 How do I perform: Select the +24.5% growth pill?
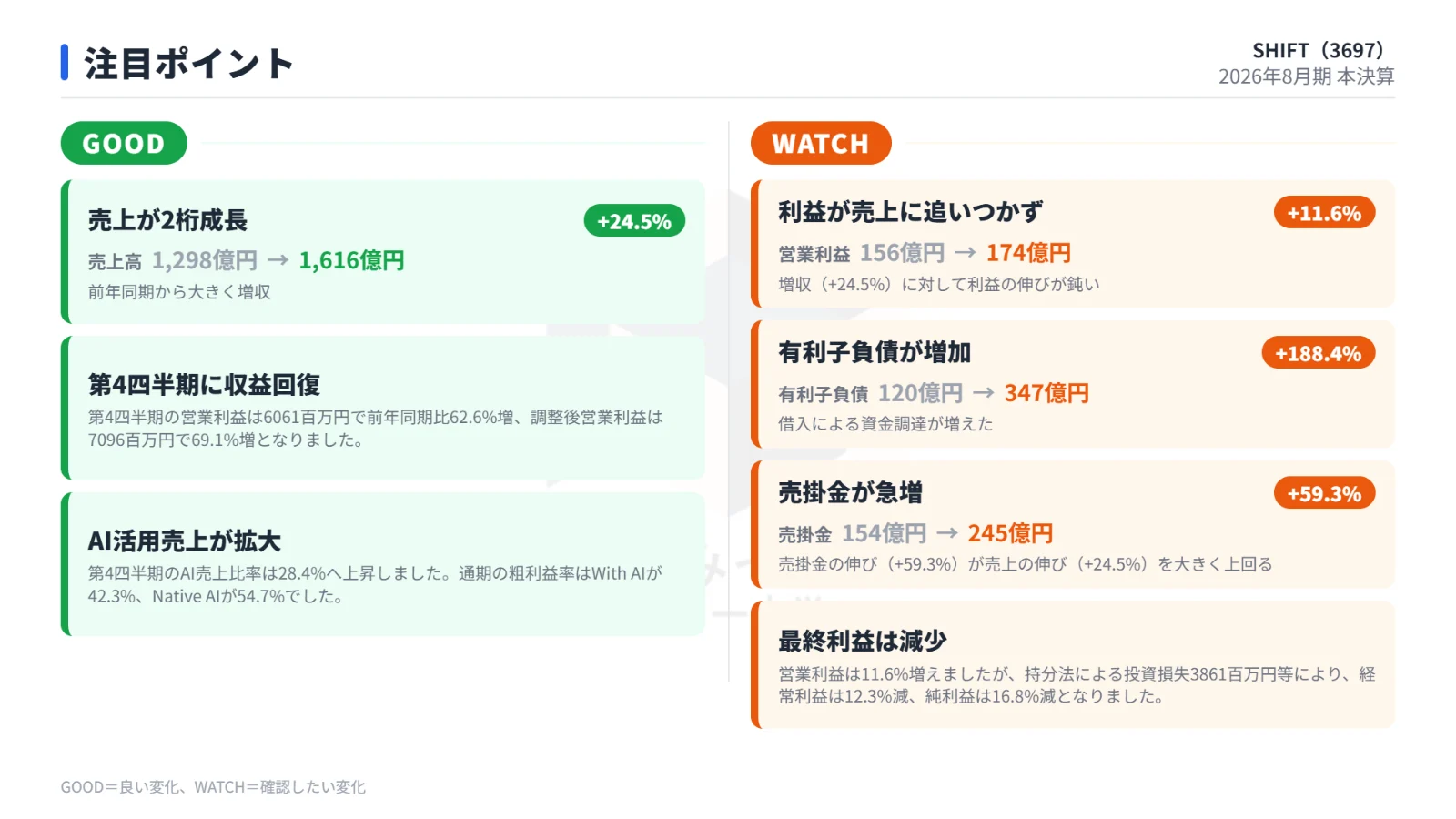tap(634, 221)
